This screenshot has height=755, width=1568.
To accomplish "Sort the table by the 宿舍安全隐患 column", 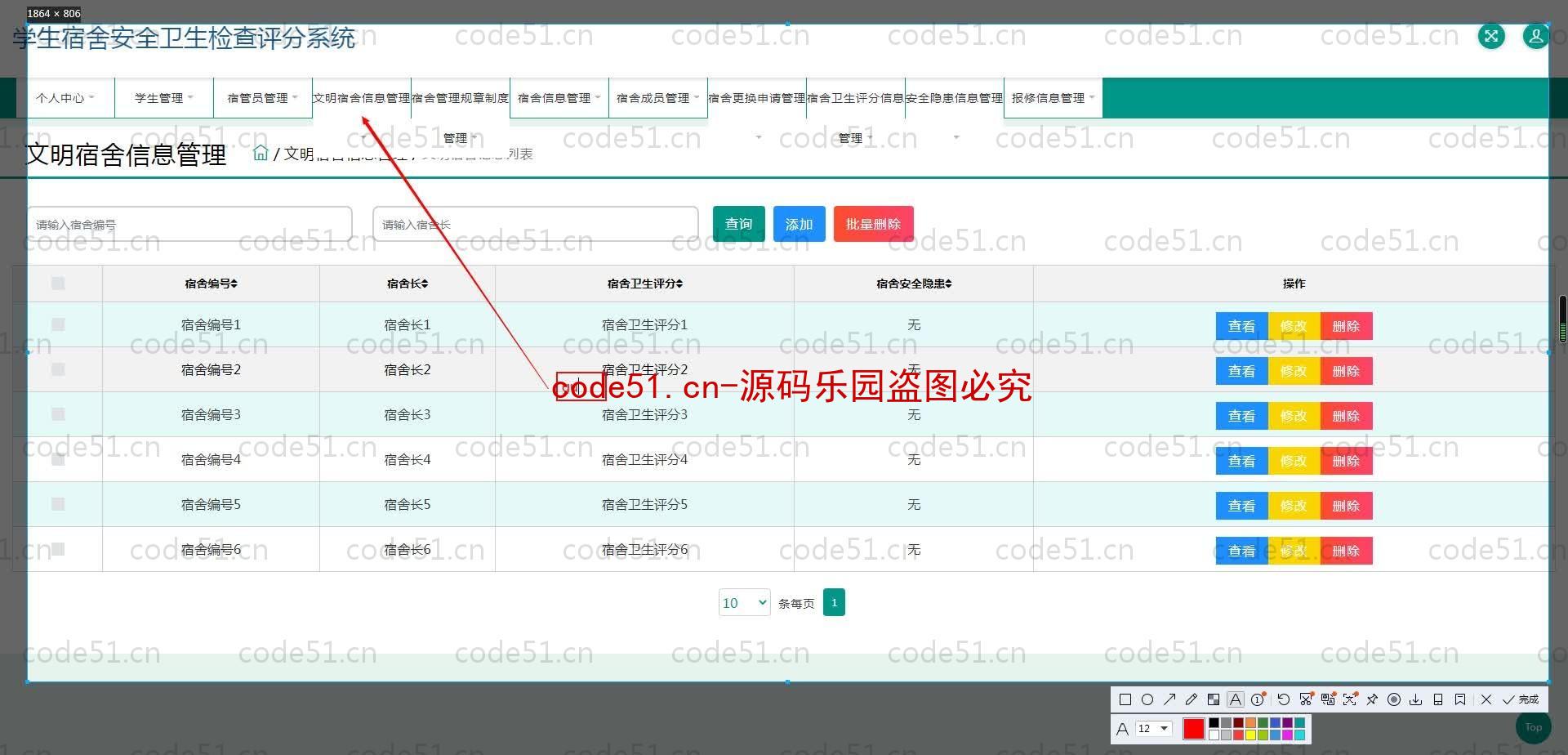I will point(914,284).
